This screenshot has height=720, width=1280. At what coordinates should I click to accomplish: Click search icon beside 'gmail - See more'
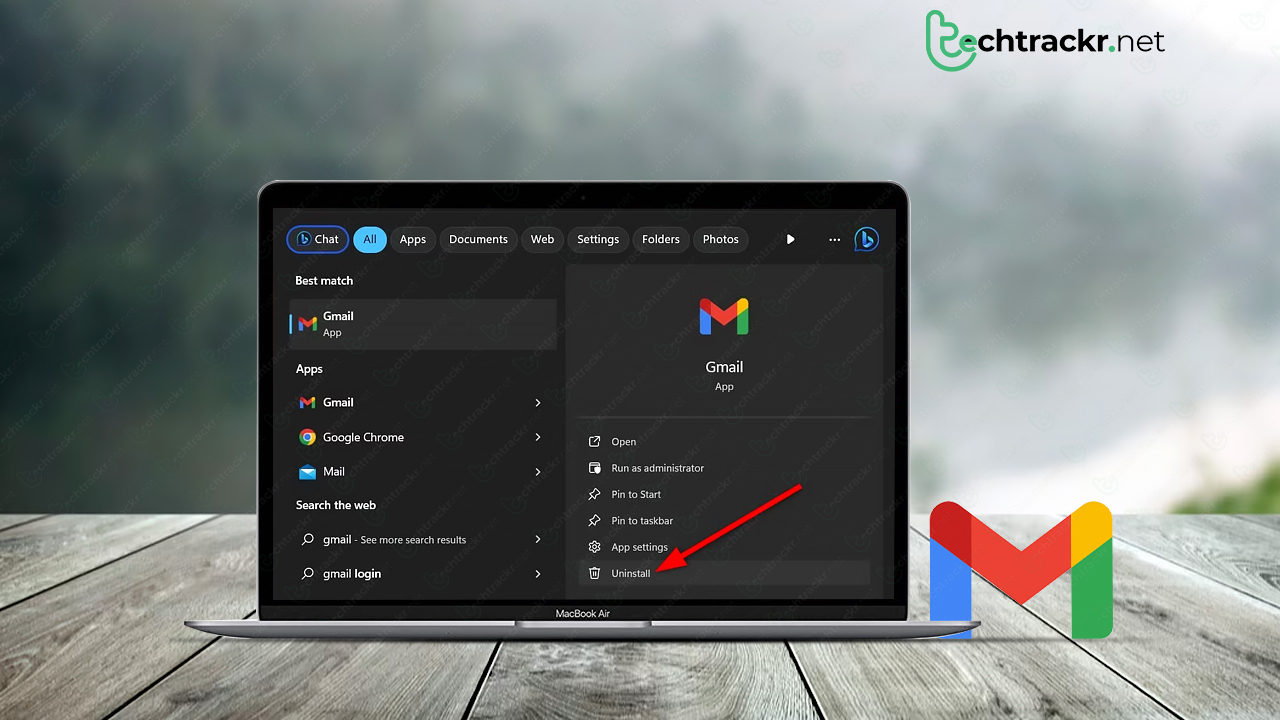tap(308, 539)
